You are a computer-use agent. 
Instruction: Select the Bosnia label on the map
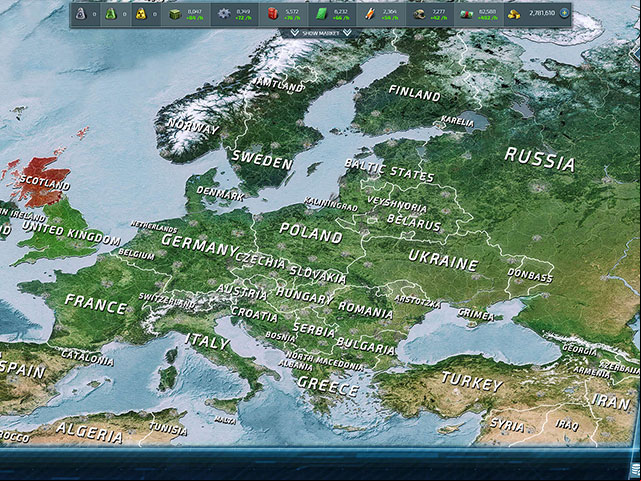[280, 336]
